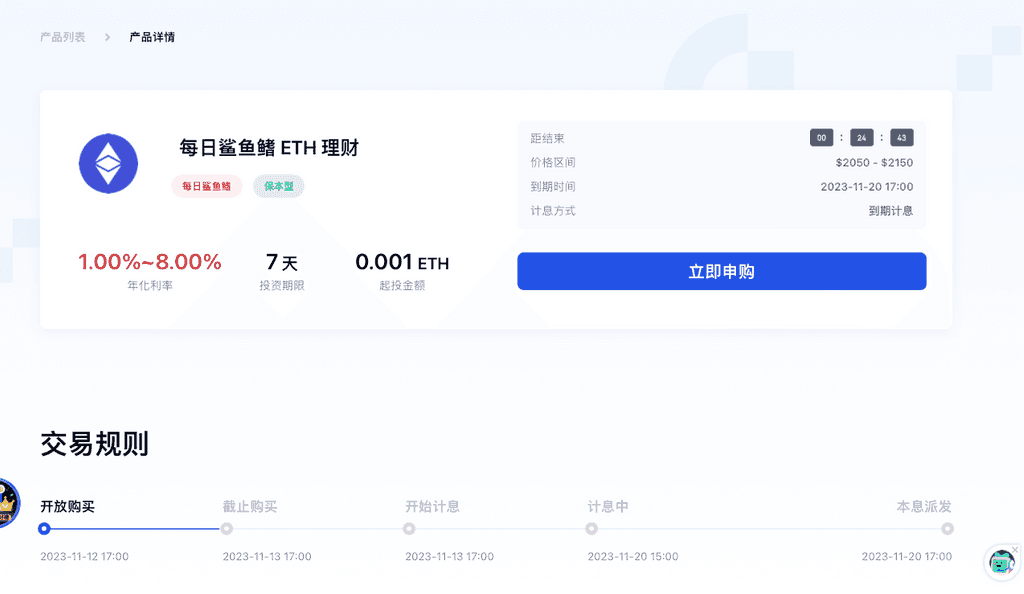
Task: Click the countdown seconds box
Action: 902,138
